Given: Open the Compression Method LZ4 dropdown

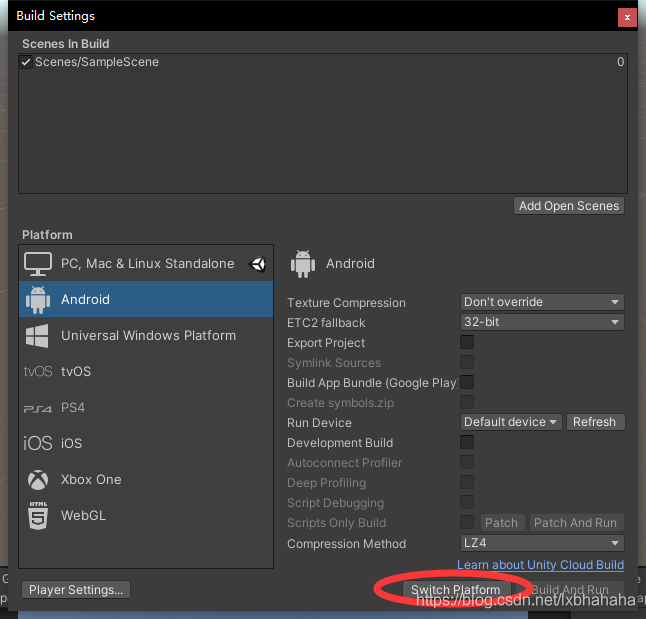Looking at the screenshot, I should (x=542, y=543).
